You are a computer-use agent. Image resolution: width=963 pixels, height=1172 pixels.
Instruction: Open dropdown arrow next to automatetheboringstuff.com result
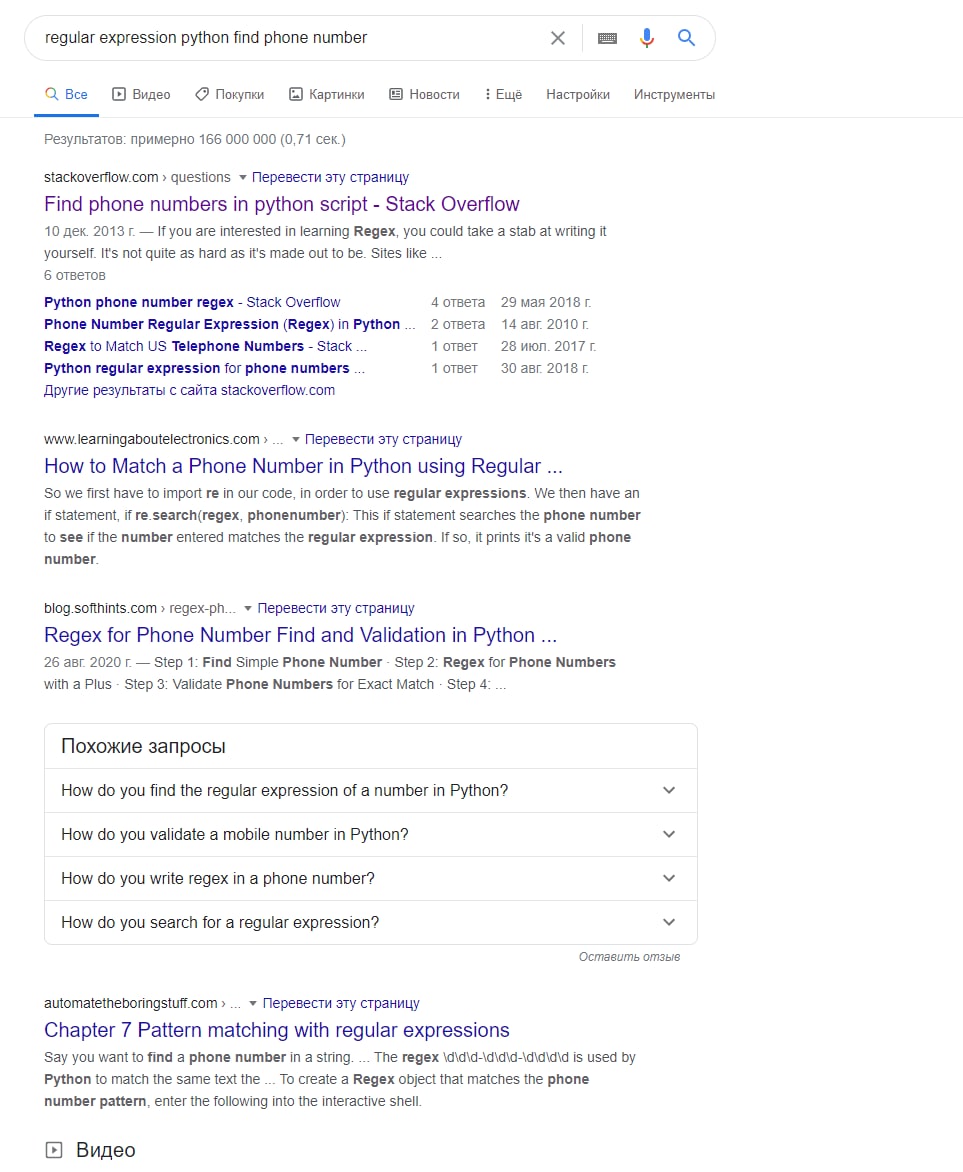253,1003
